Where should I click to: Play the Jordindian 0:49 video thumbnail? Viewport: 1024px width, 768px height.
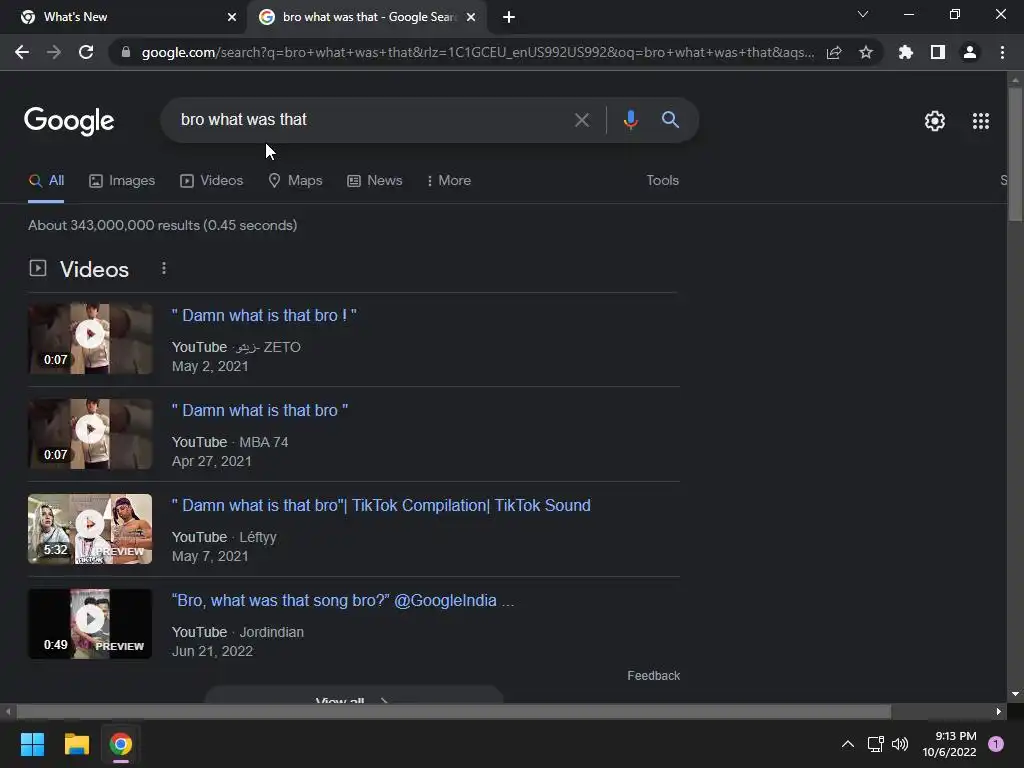click(90, 624)
